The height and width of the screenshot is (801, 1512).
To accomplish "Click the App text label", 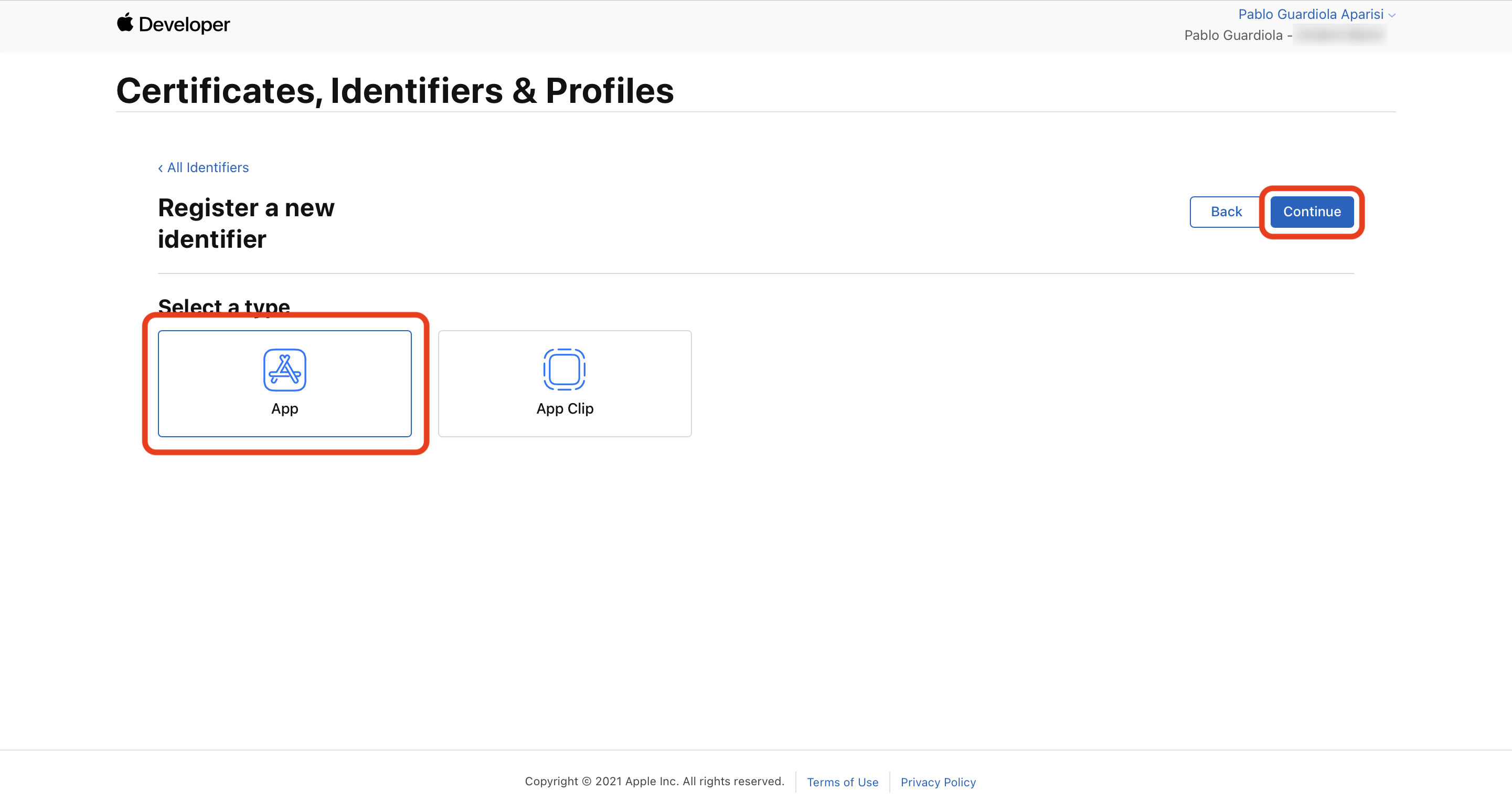I will click(285, 409).
